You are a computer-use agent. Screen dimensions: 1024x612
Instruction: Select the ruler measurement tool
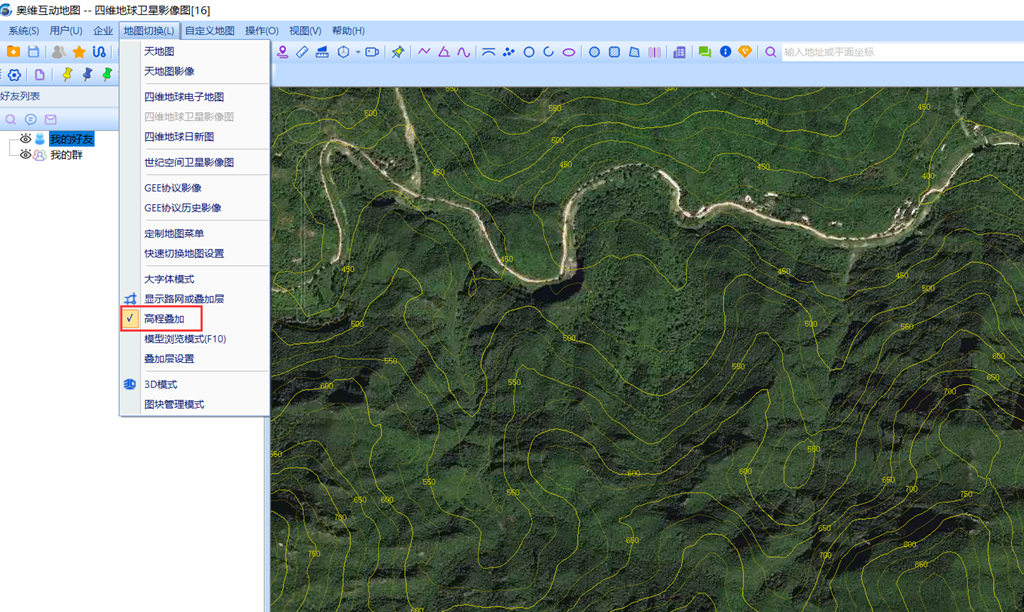point(302,52)
